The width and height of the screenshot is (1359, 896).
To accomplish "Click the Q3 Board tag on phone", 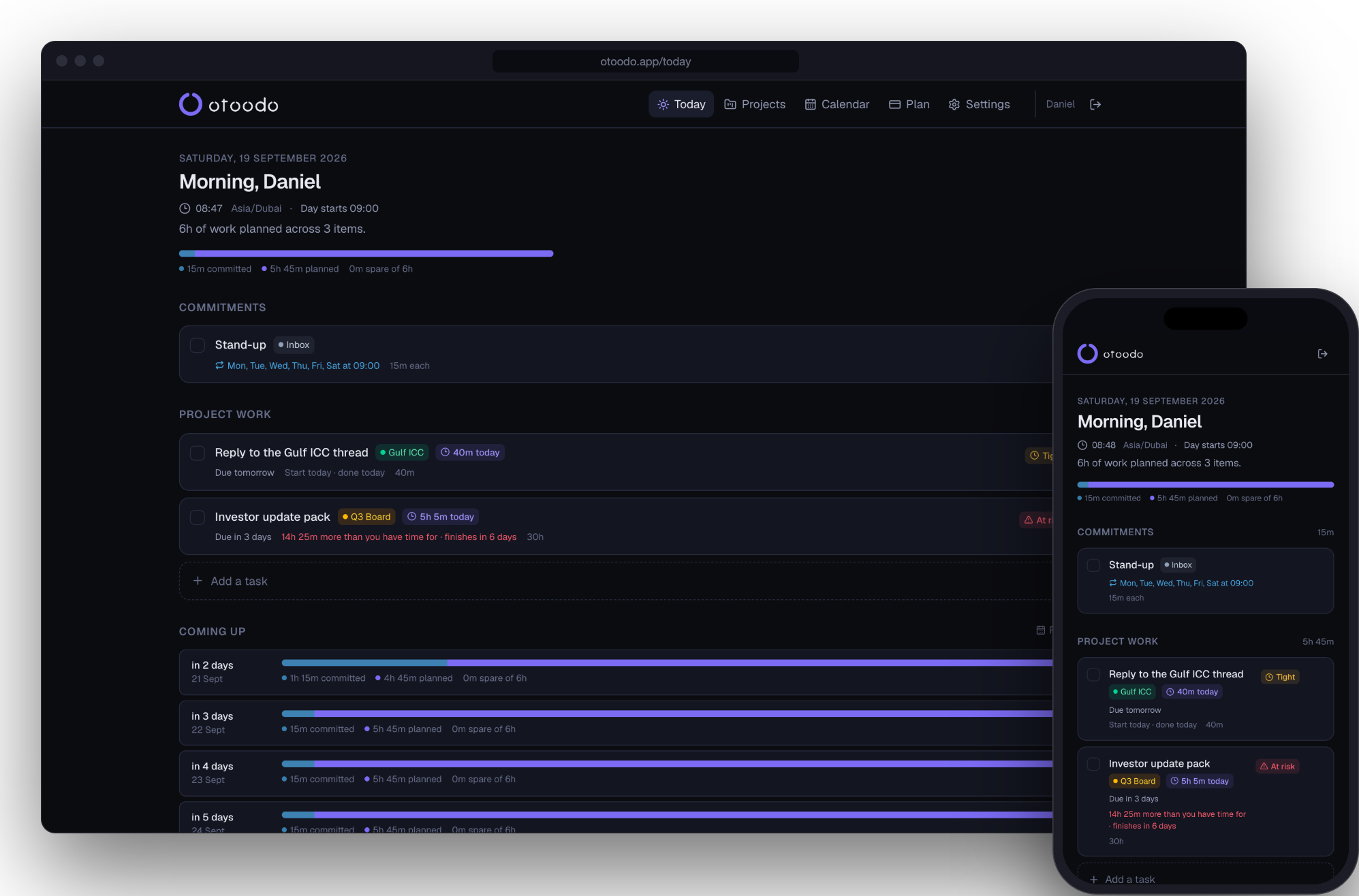I will [x=1134, y=781].
